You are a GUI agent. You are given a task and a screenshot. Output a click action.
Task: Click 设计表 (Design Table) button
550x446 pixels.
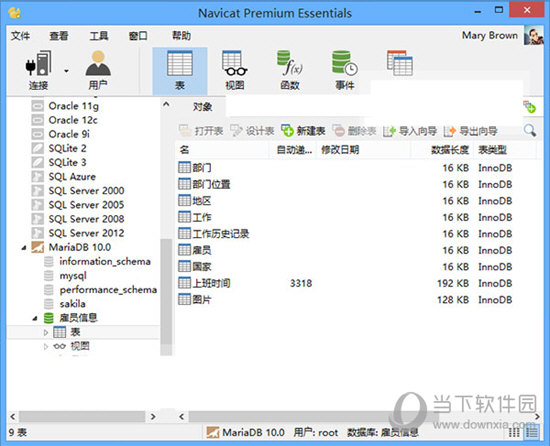point(252,131)
